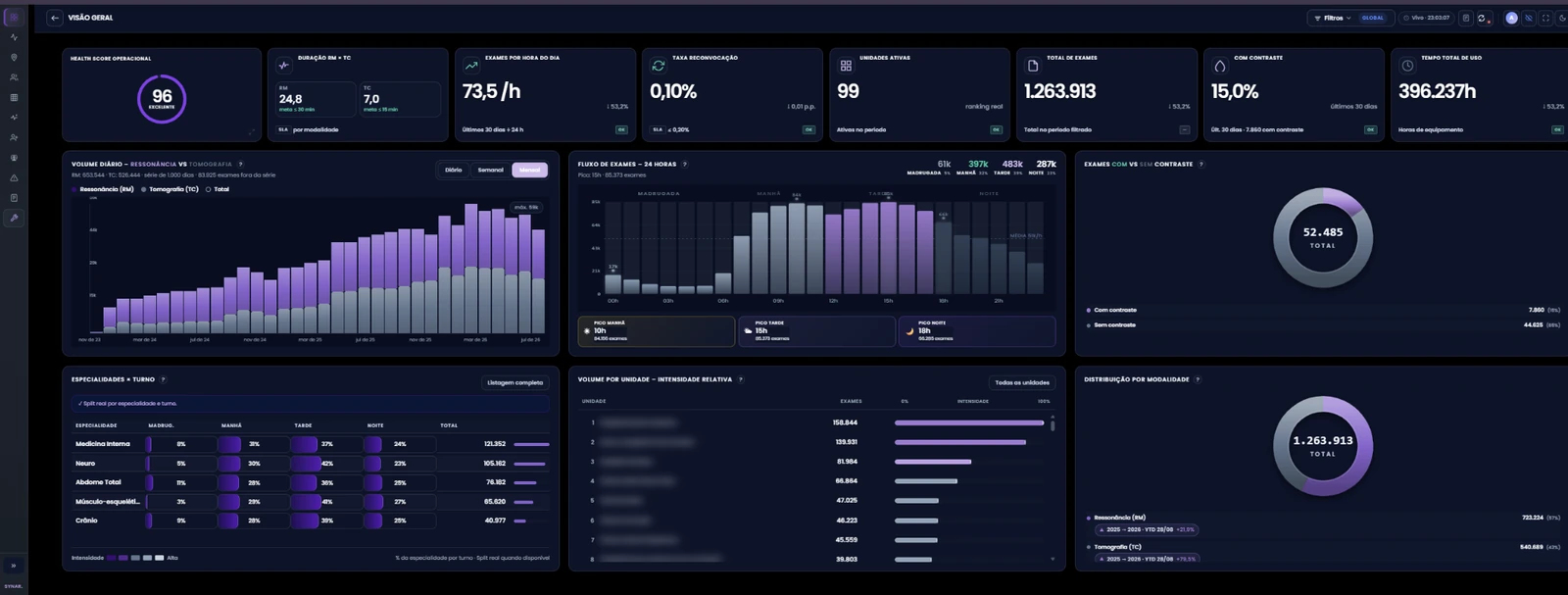The height and width of the screenshot is (595, 1568).
Task: Select Pico Noite 18h card
Action: (x=977, y=330)
